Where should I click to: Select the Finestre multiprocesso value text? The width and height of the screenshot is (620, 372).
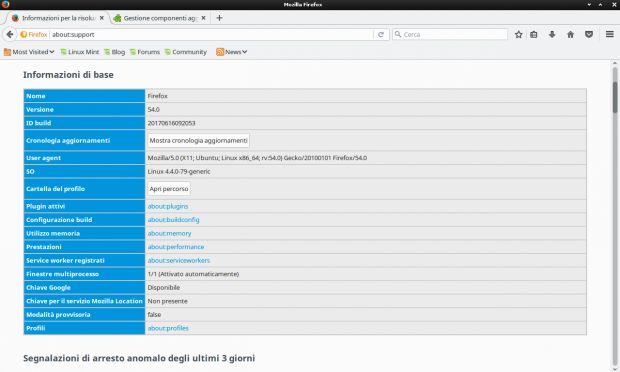pos(193,274)
